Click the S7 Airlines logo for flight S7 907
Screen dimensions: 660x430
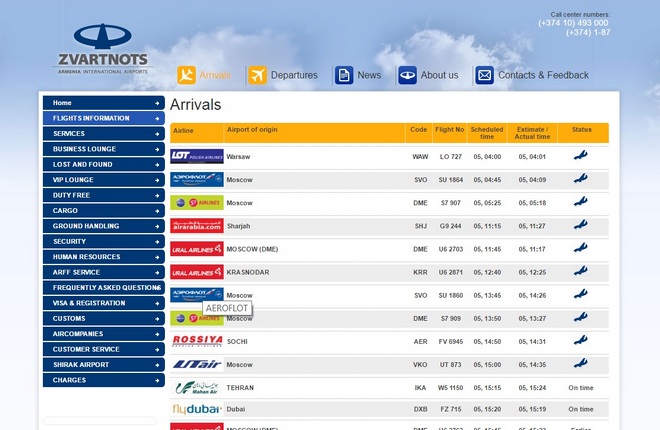tap(197, 202)
